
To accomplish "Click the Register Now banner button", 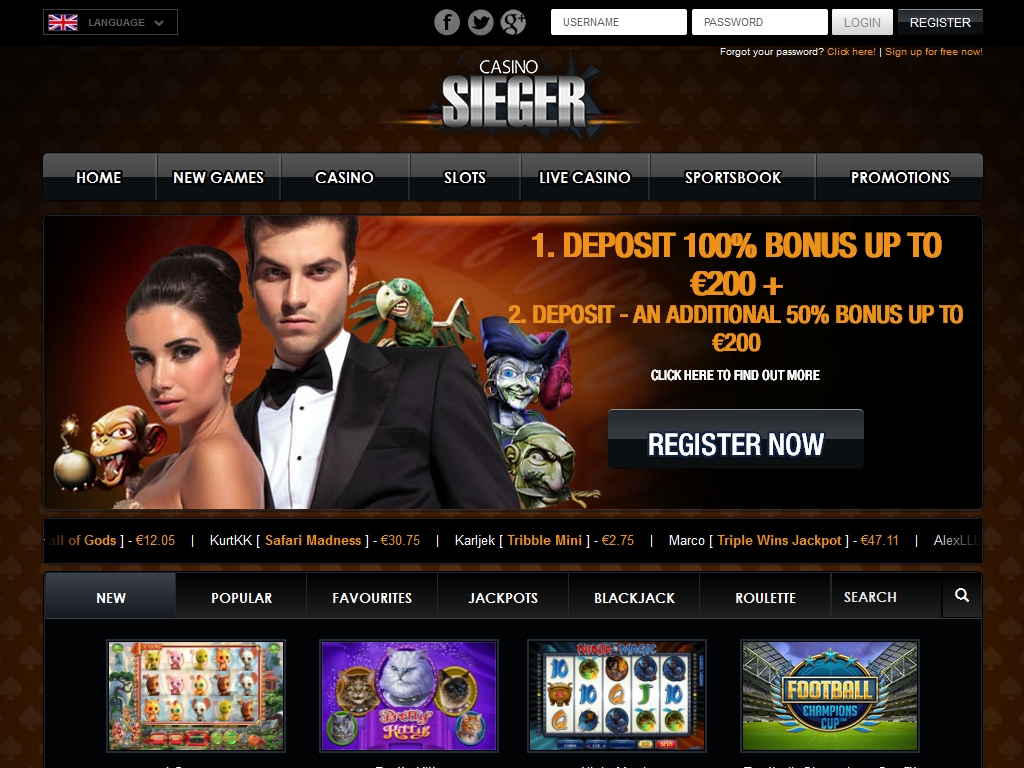I will 735,440.
